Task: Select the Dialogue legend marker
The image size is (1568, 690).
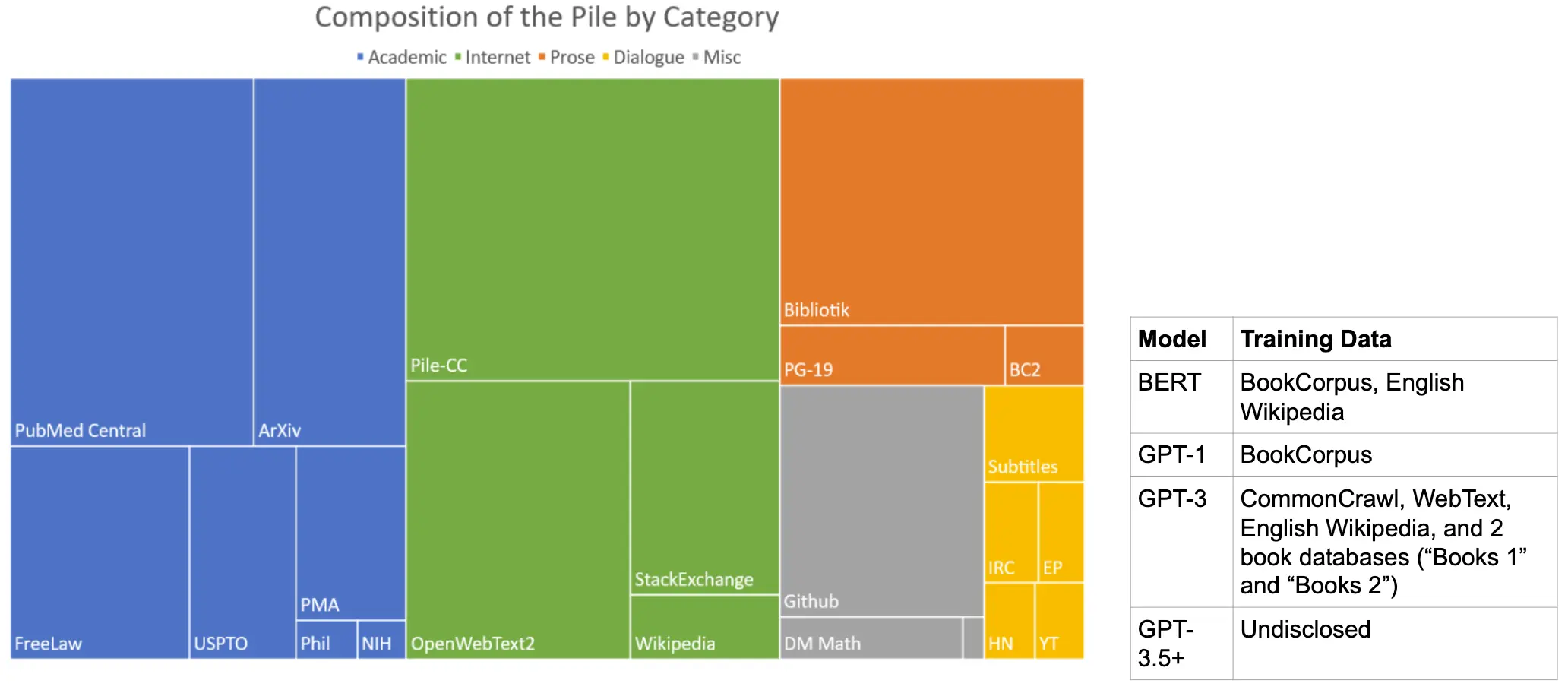Action: [x=605, y=57]
